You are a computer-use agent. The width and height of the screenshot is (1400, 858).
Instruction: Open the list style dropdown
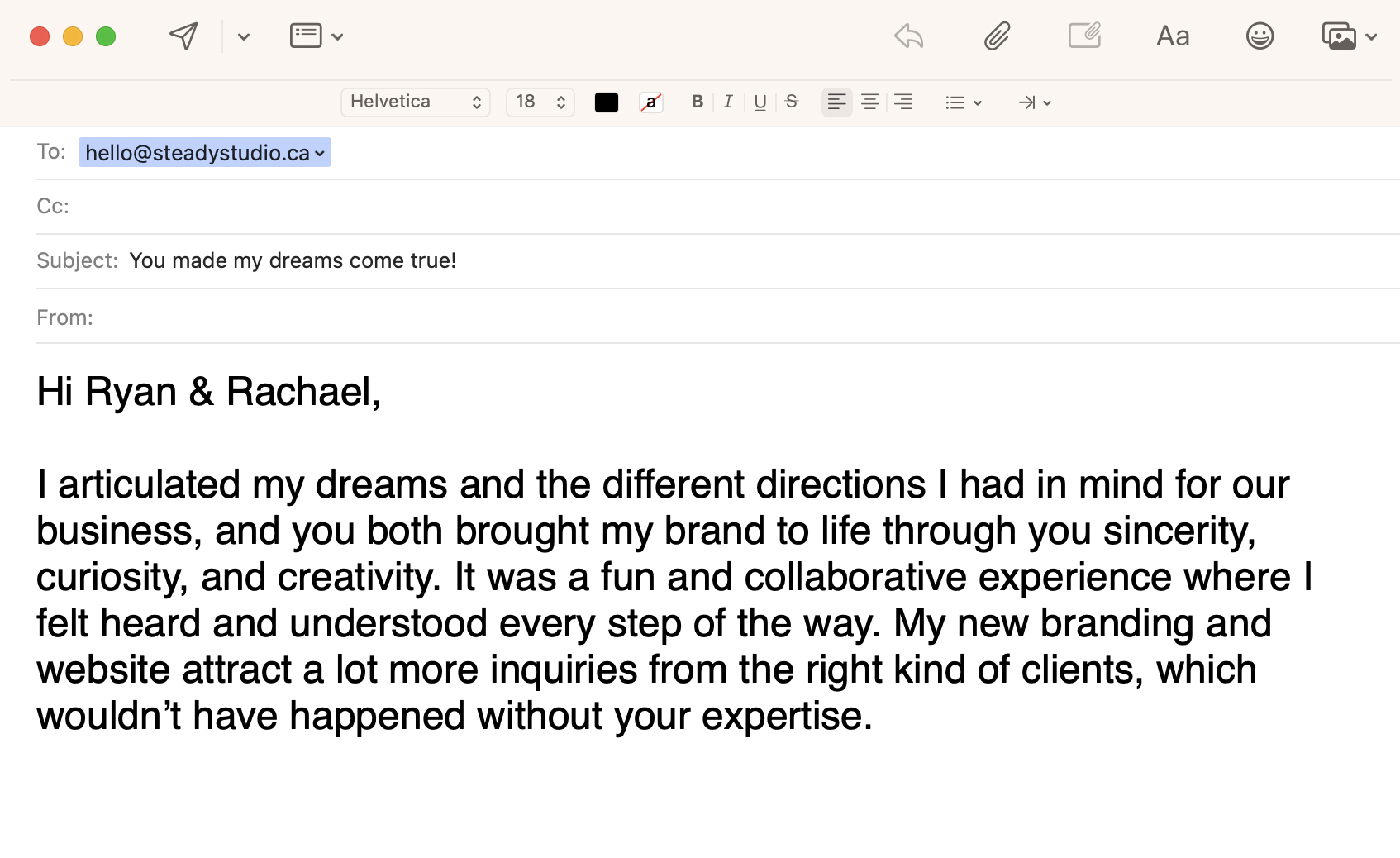(964, 102)
